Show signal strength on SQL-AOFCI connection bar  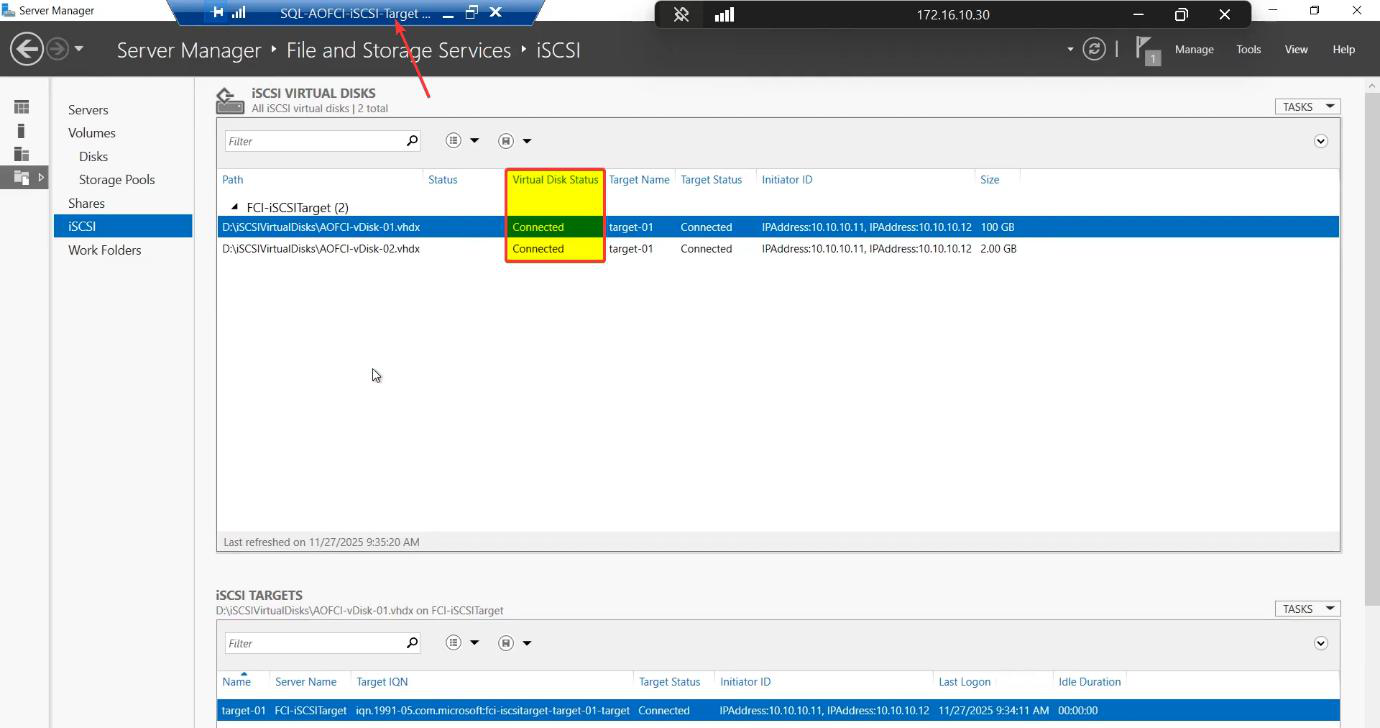click(x=238, y=13)
